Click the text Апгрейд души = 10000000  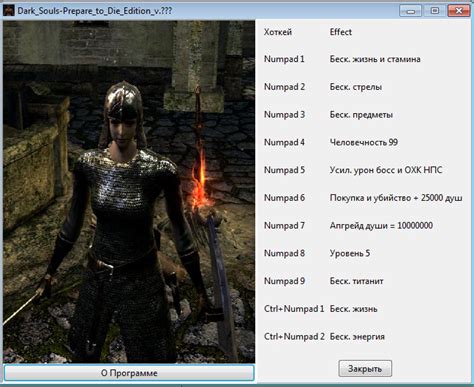tap(381, 226)
